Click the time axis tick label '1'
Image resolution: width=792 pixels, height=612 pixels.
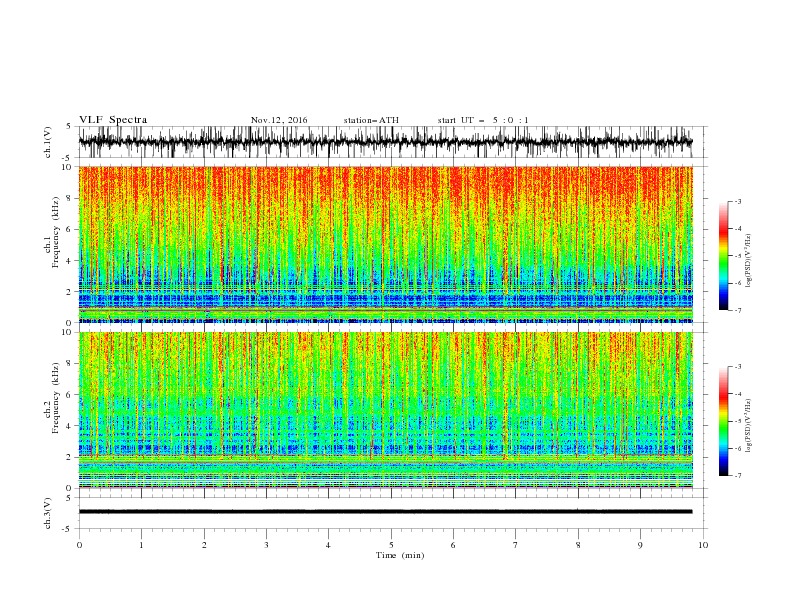[141, 545]
